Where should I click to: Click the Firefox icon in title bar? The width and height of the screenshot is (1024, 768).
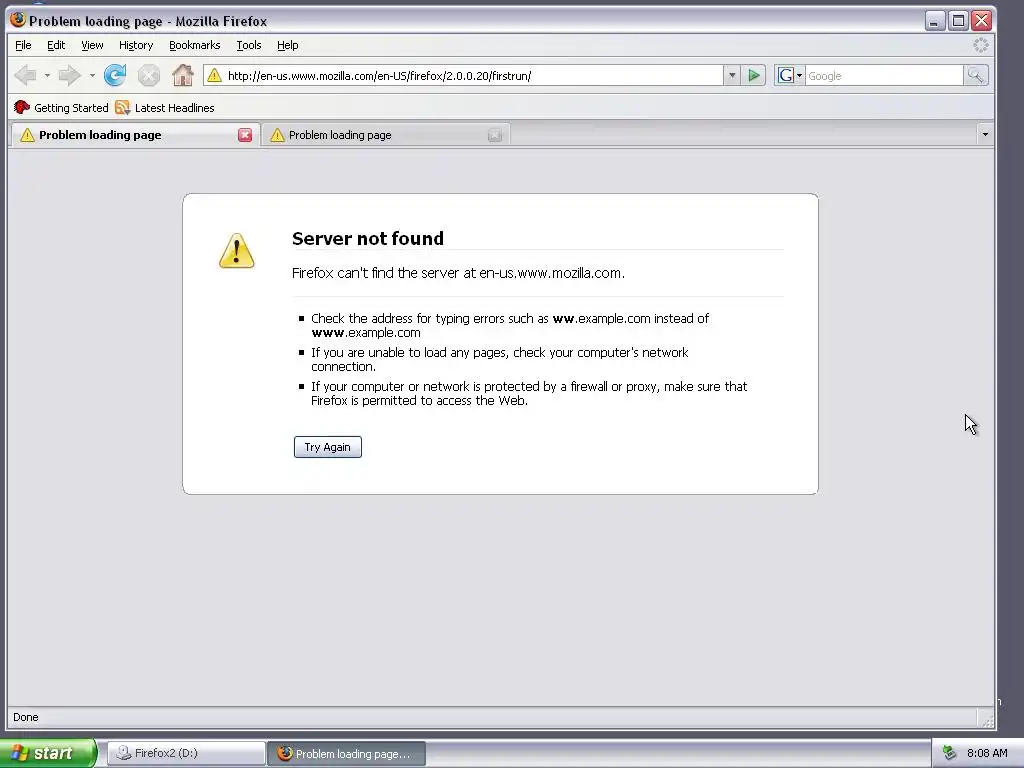pyautogui.click(x=18, y=20)
